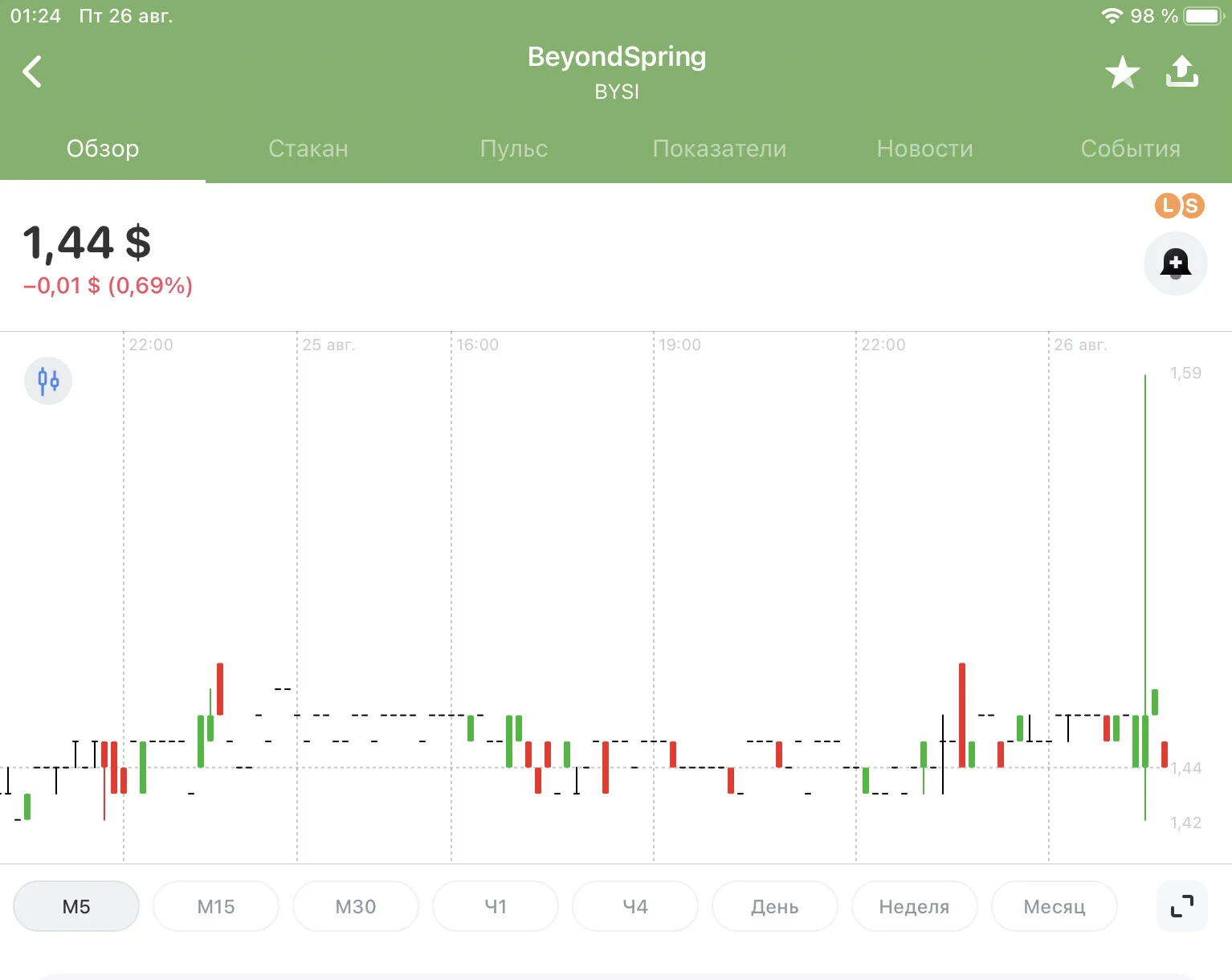Tap the orange L badge
The image size is (1232, 980).
tap(1168, 206)
